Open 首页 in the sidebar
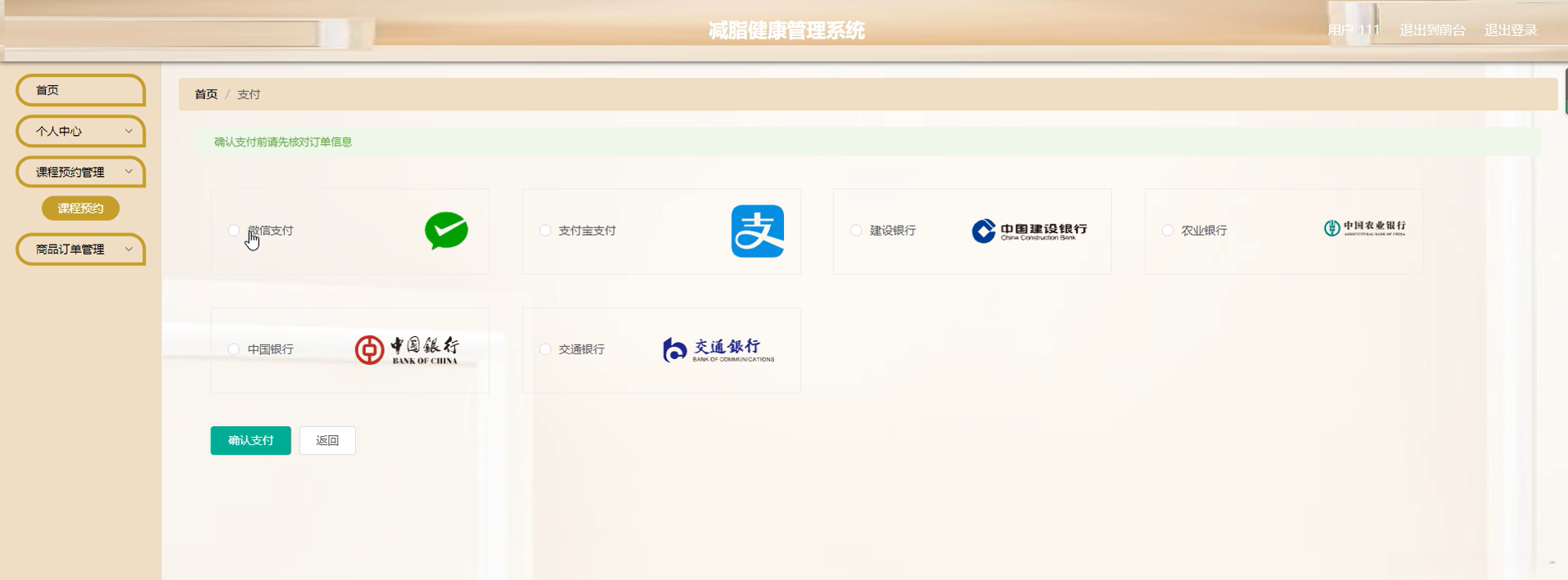The image size is (1568, 580). (x=80, y=90)
